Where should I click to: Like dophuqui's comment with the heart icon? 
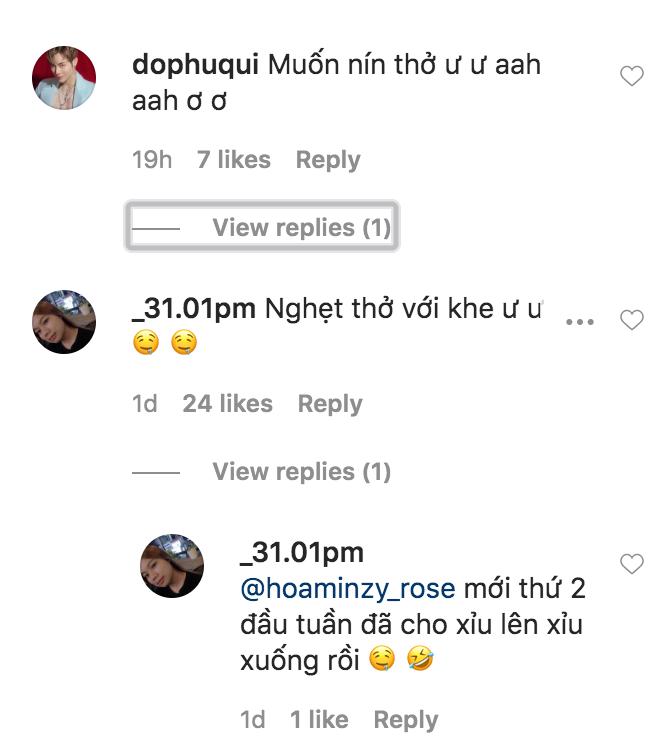tap(632, 76)
